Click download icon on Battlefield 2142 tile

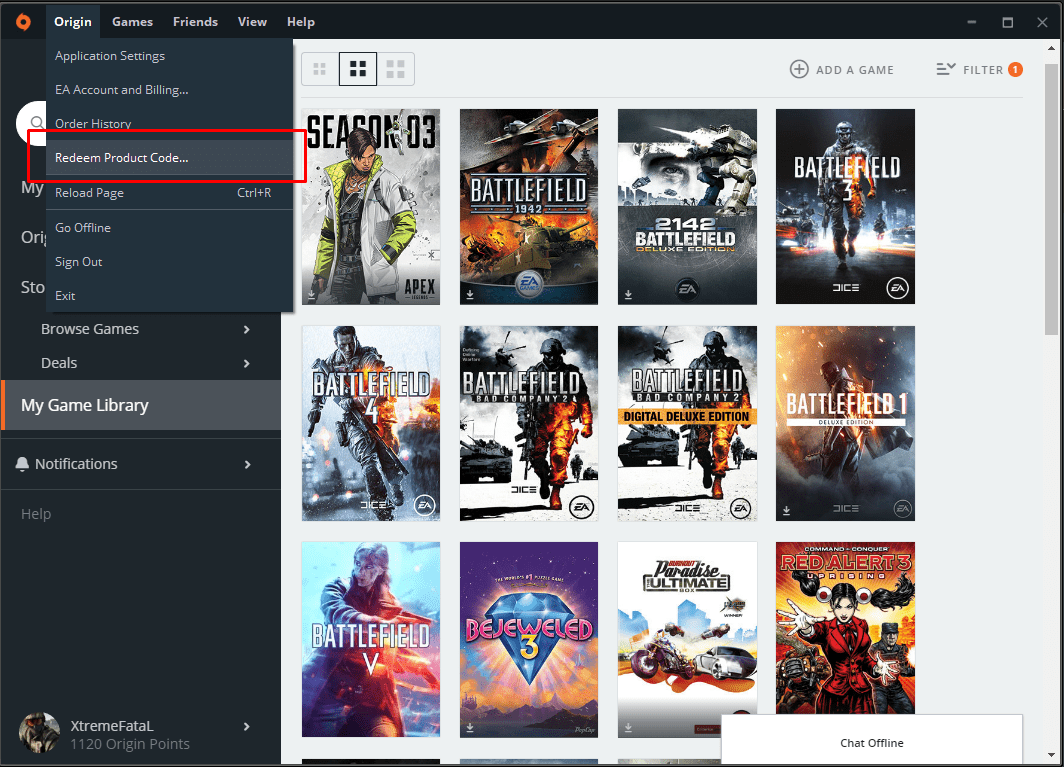point(628,295)
